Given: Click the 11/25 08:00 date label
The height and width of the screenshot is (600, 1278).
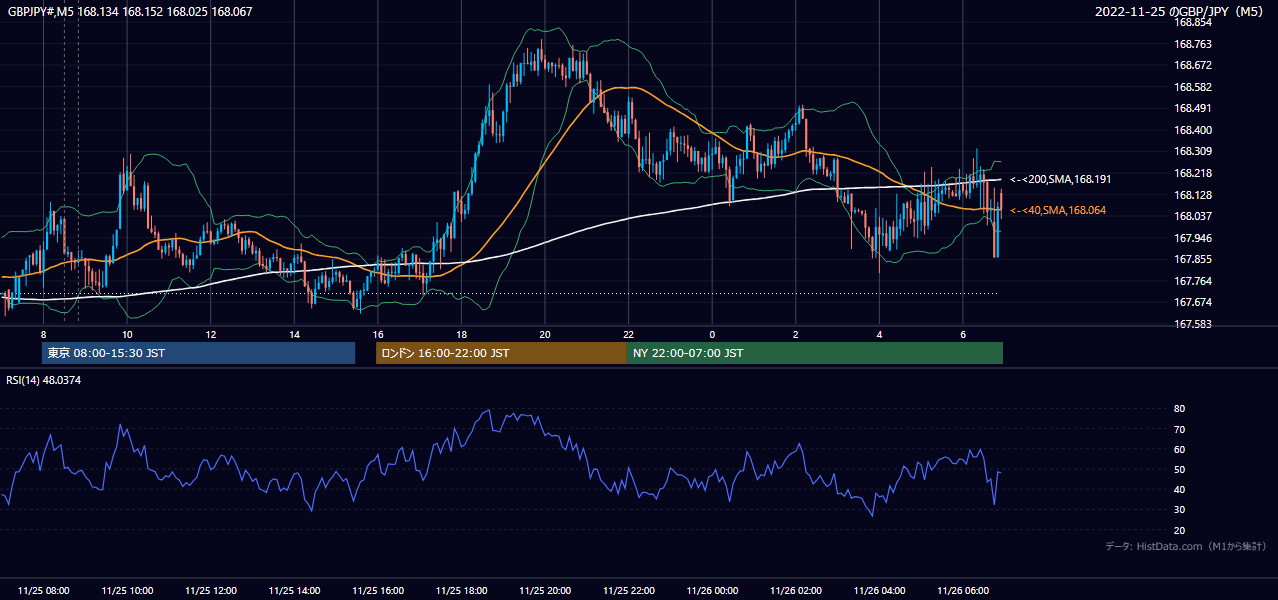Looking at the screenshot, I should 44,590.
